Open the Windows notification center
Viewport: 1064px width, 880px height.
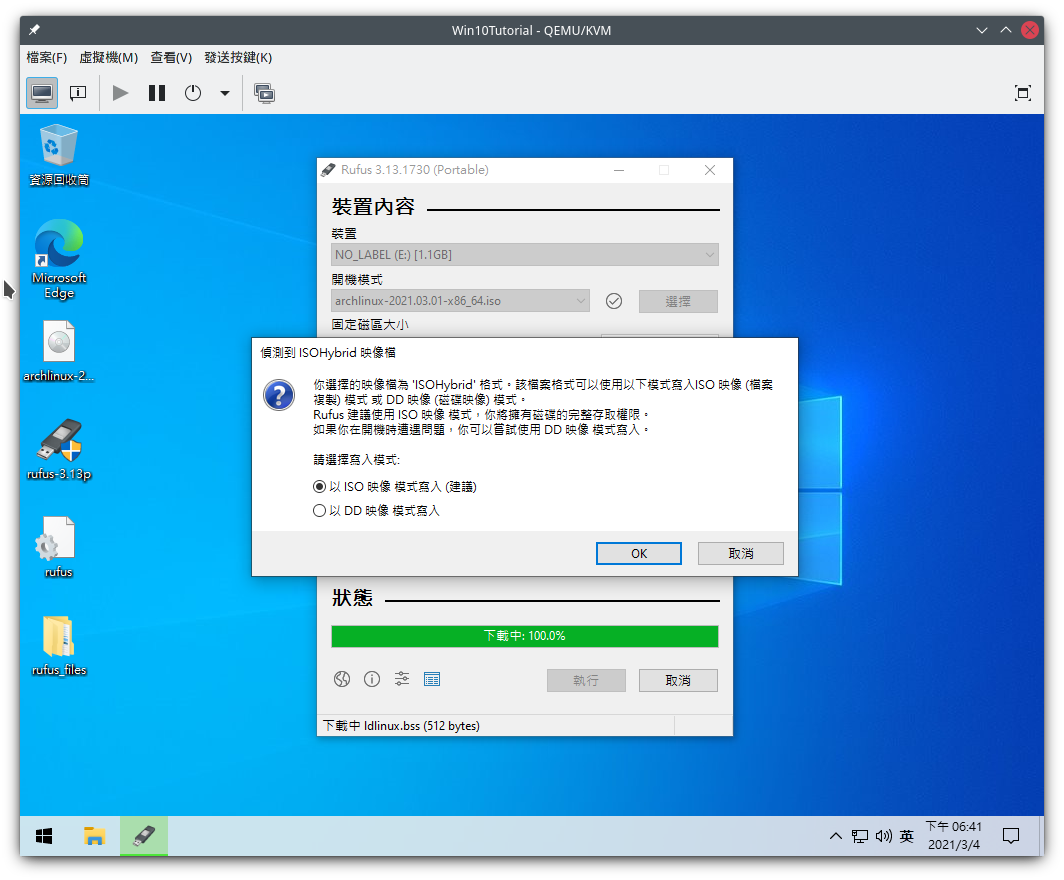pyautogui.click(x=1011, y=837)
